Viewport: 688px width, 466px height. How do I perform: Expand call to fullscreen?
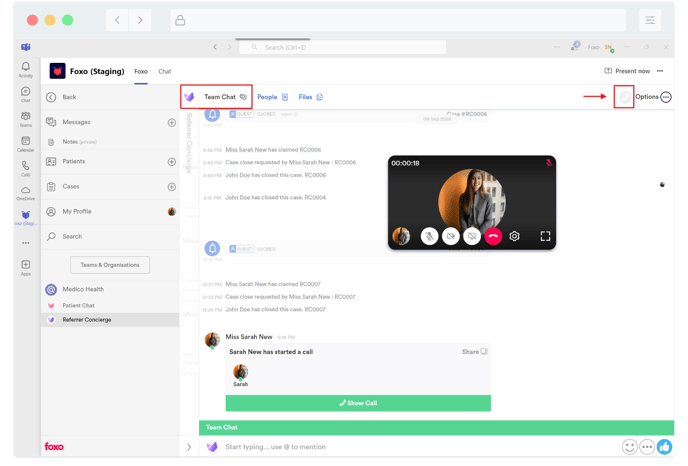(545, 236)
